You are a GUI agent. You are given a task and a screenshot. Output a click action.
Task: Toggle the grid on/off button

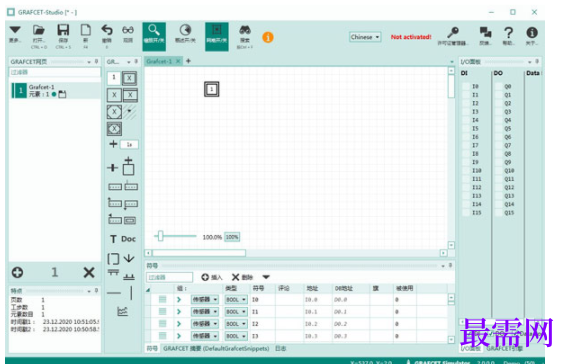(217, 36)
